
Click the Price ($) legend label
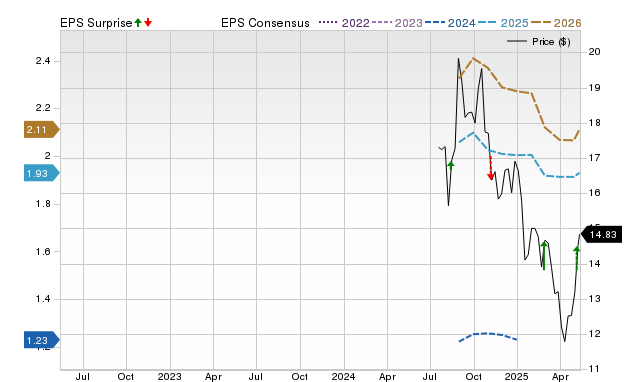[551, 42]
